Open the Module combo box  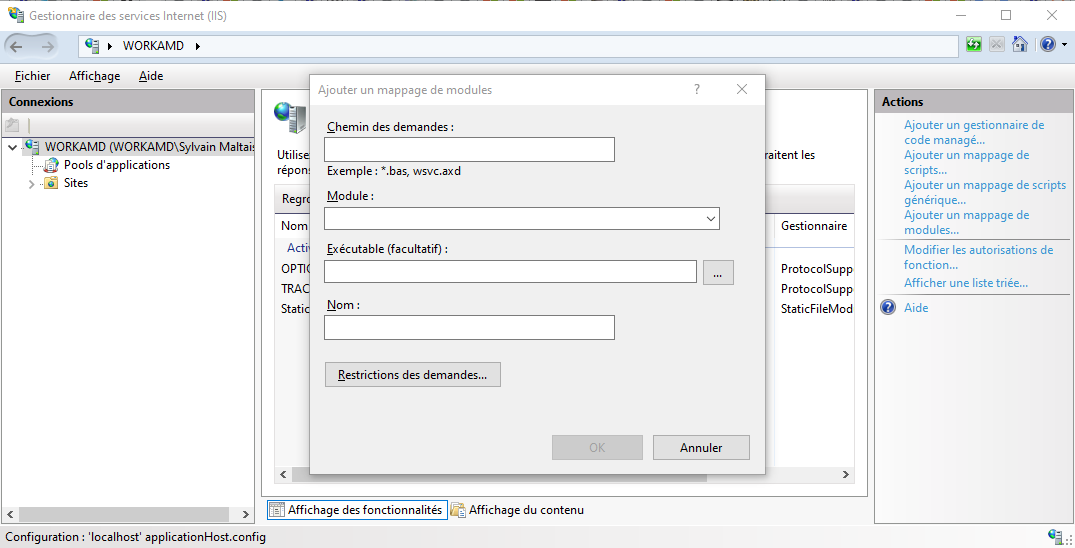(522, 218)
